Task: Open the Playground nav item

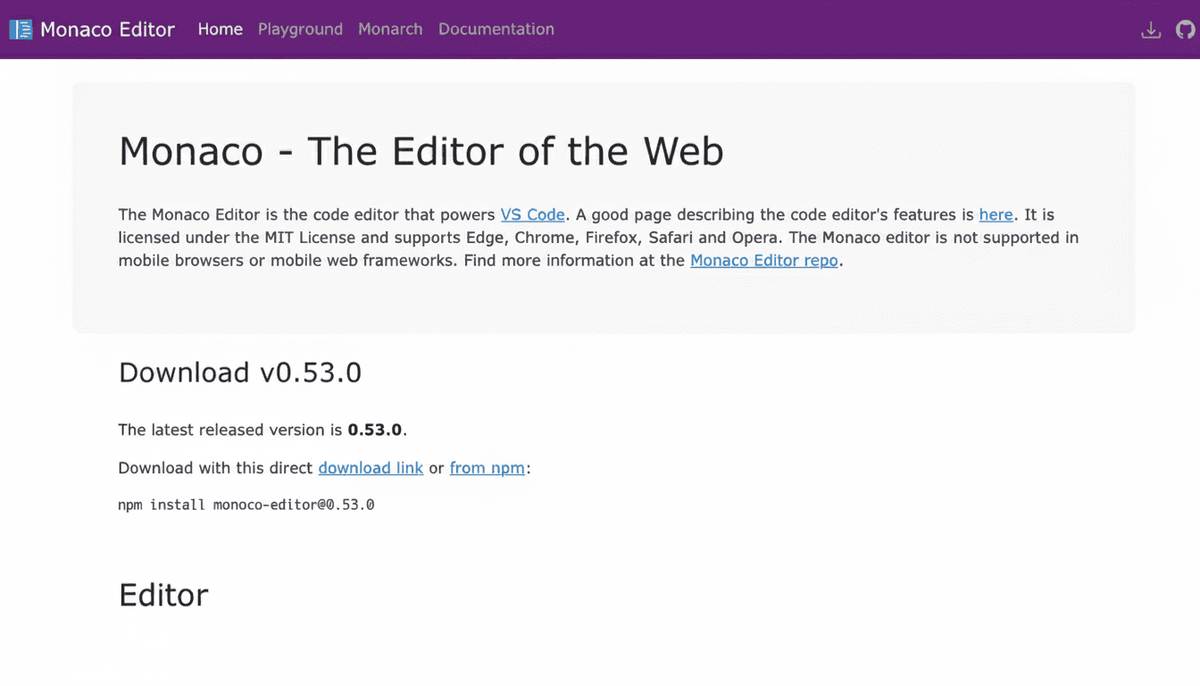Action: [x=300, y=29]
